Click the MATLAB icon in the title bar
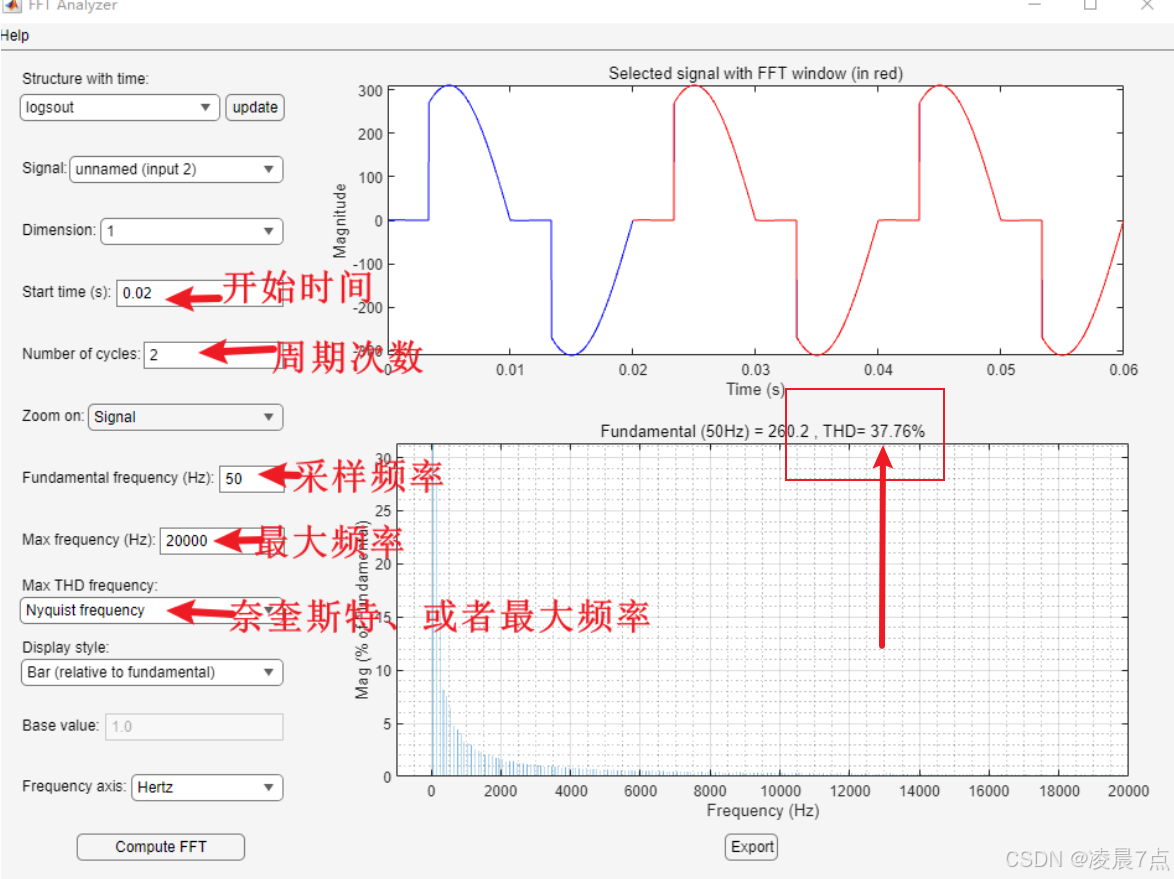Screen dimensions: 1174x879 click(x=10, y=5)
